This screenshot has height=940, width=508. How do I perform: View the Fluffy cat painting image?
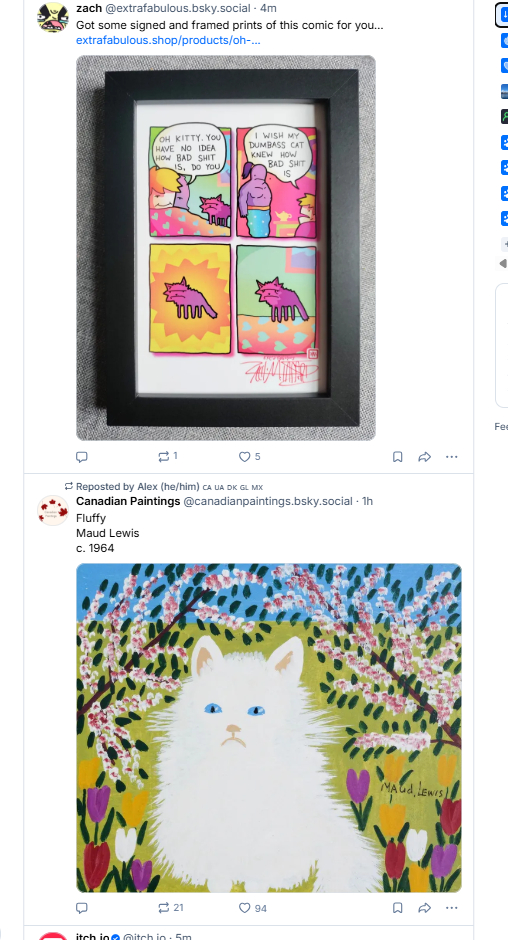point(269,728)
